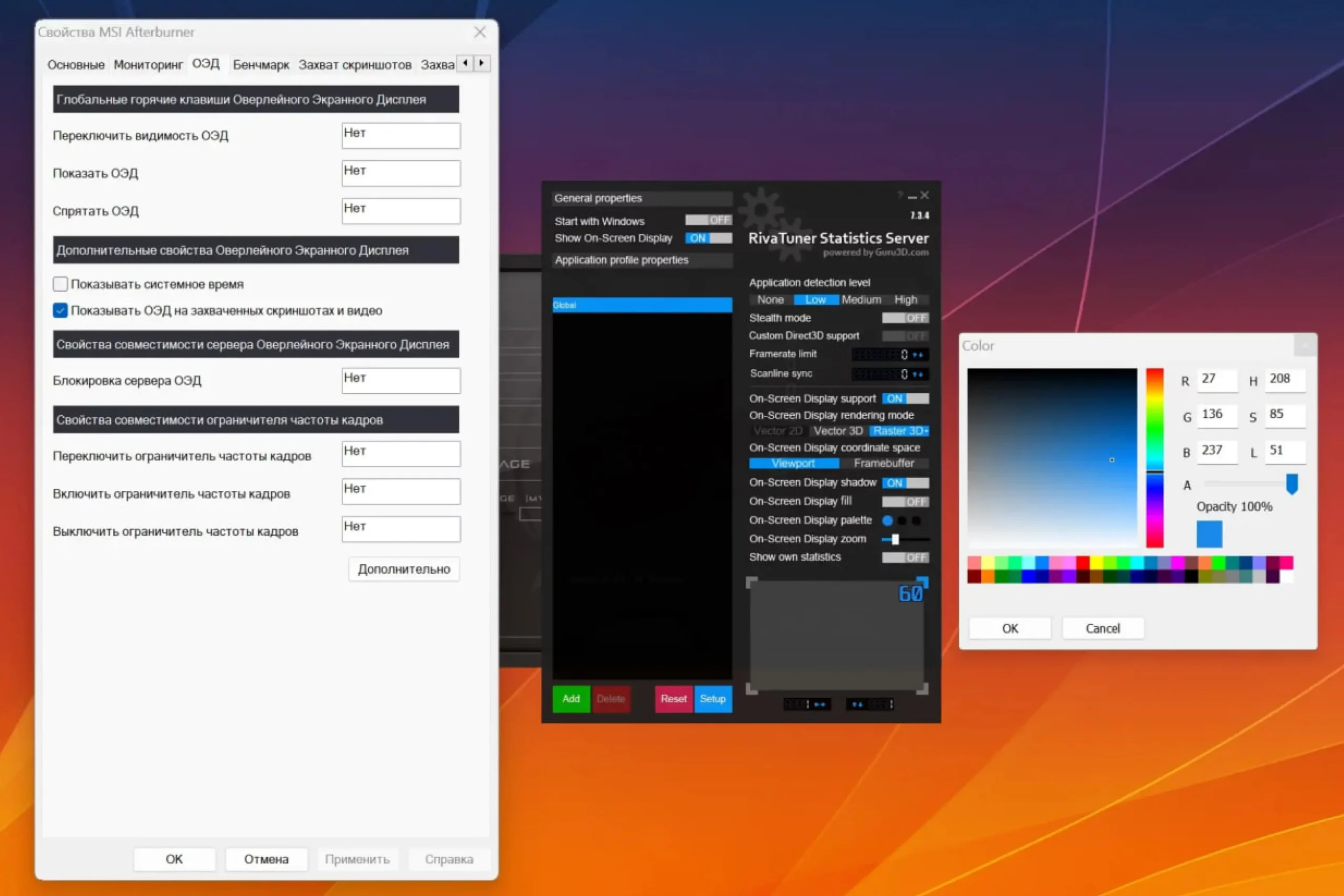The image size is (1344, 896).
Task: Adjust the On-Screen Display zoom slider
Action: [x=896, y=539]
